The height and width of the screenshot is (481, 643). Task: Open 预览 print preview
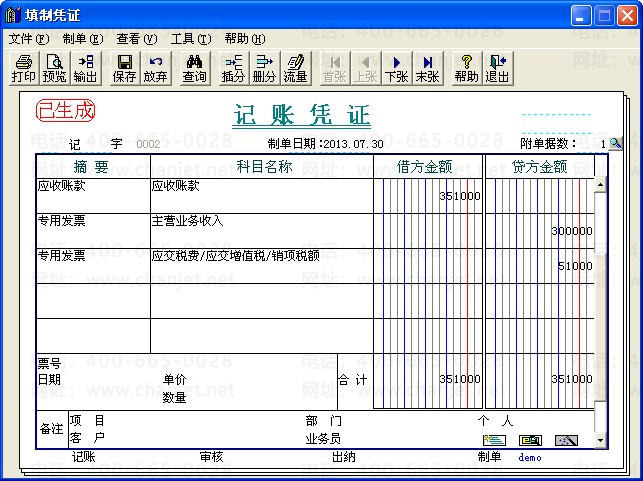54,68
